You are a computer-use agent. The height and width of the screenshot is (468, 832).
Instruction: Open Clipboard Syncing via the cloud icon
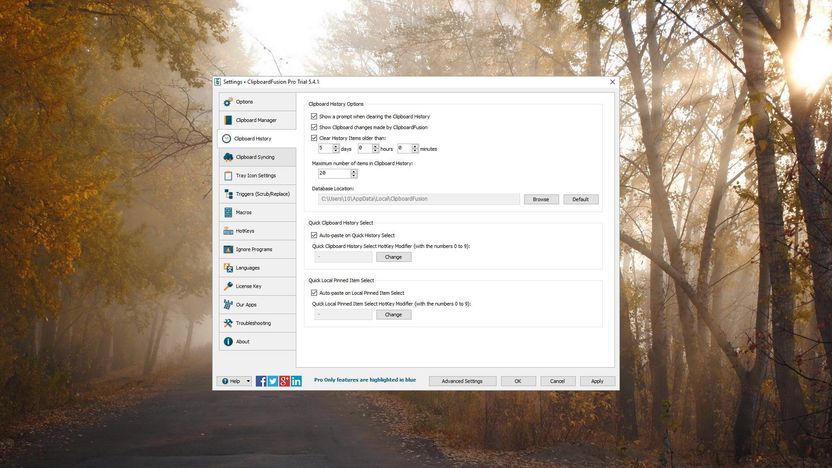click(228, 157)
